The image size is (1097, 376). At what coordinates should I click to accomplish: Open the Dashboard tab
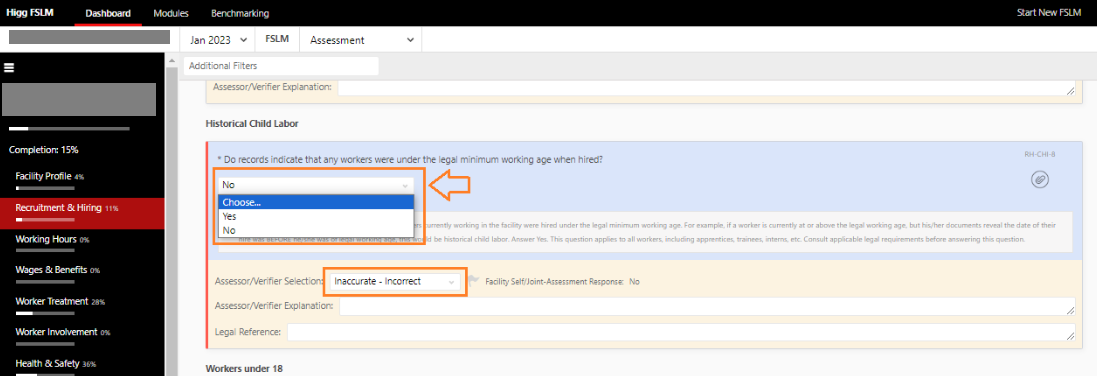[108, 13]
